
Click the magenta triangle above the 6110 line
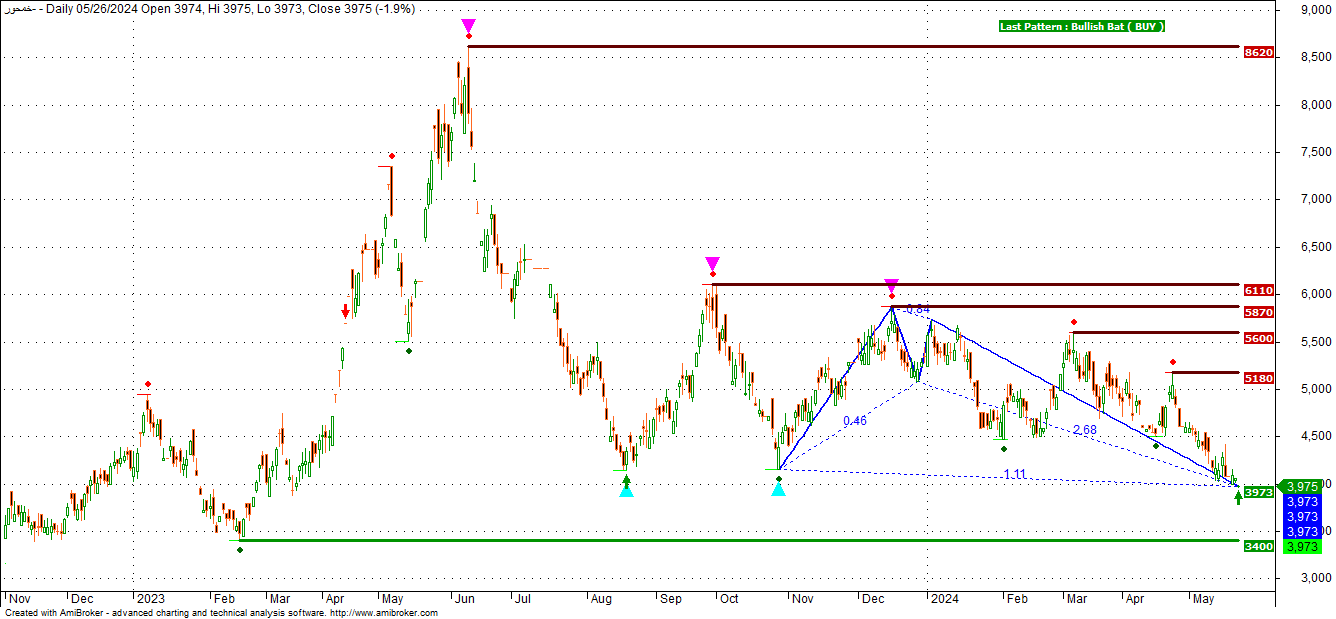click(712, 264)
